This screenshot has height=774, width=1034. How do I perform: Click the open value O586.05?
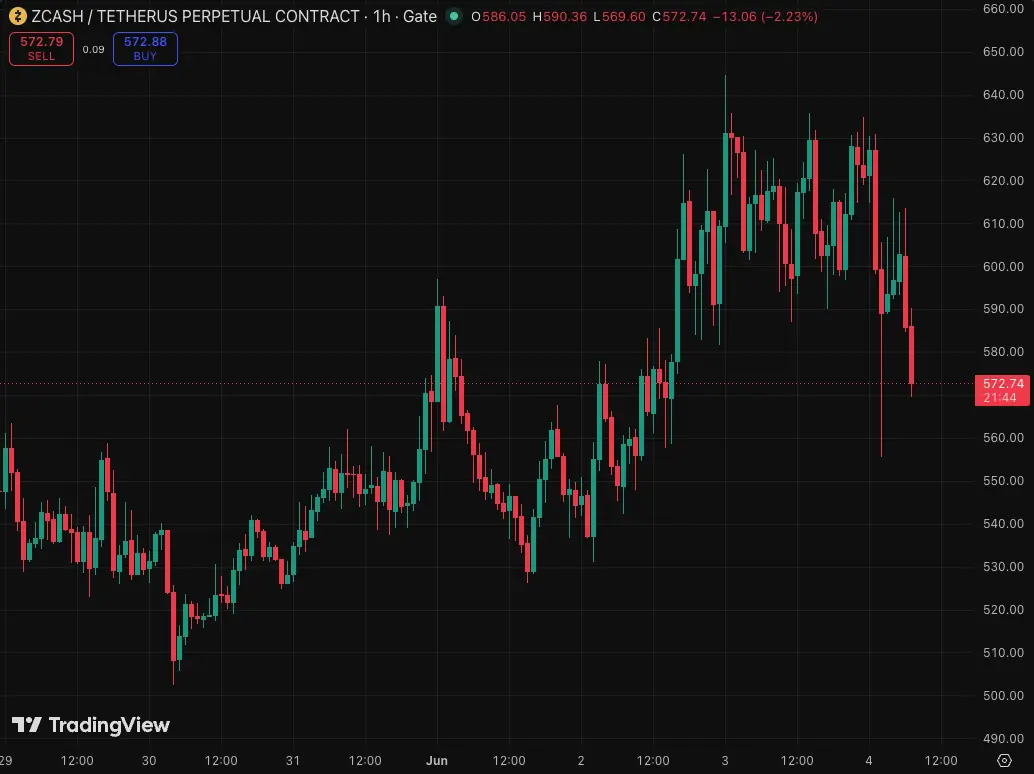coord(499,16)
